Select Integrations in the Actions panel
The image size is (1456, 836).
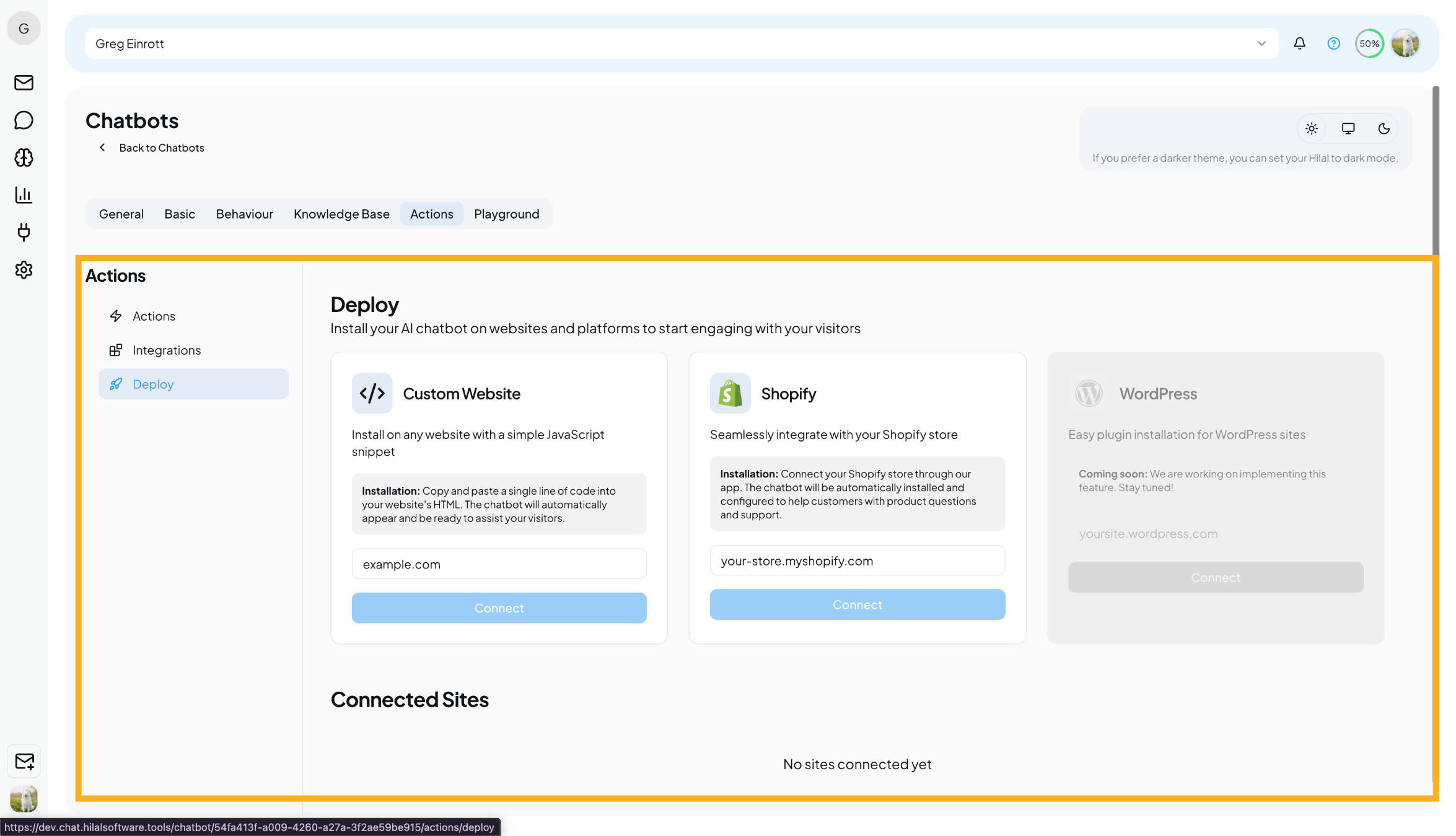166,350
